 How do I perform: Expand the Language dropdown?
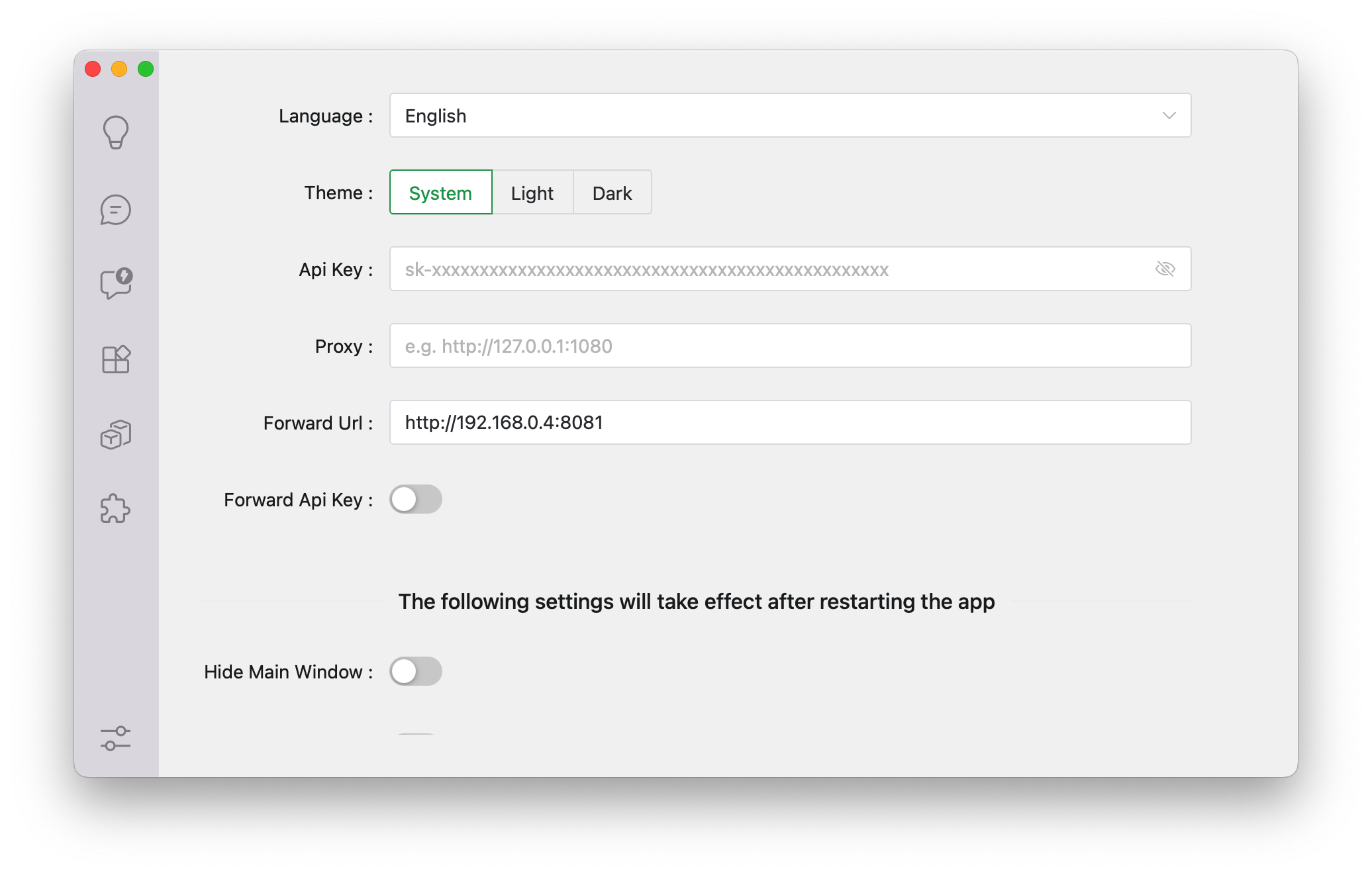(x=789, y=115)
